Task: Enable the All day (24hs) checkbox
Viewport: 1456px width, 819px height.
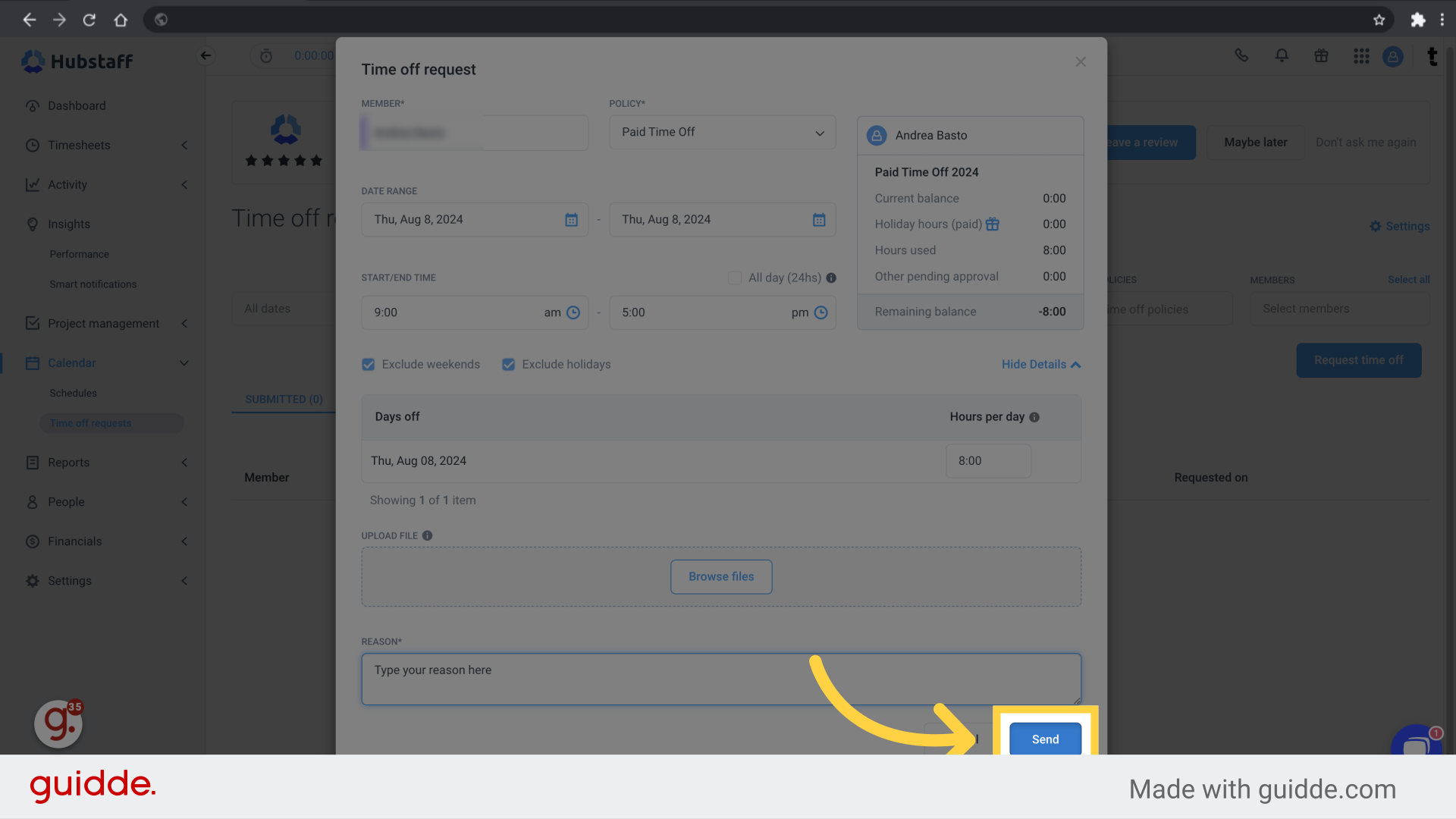Action: pyautogui.click(x=735, y=278)
